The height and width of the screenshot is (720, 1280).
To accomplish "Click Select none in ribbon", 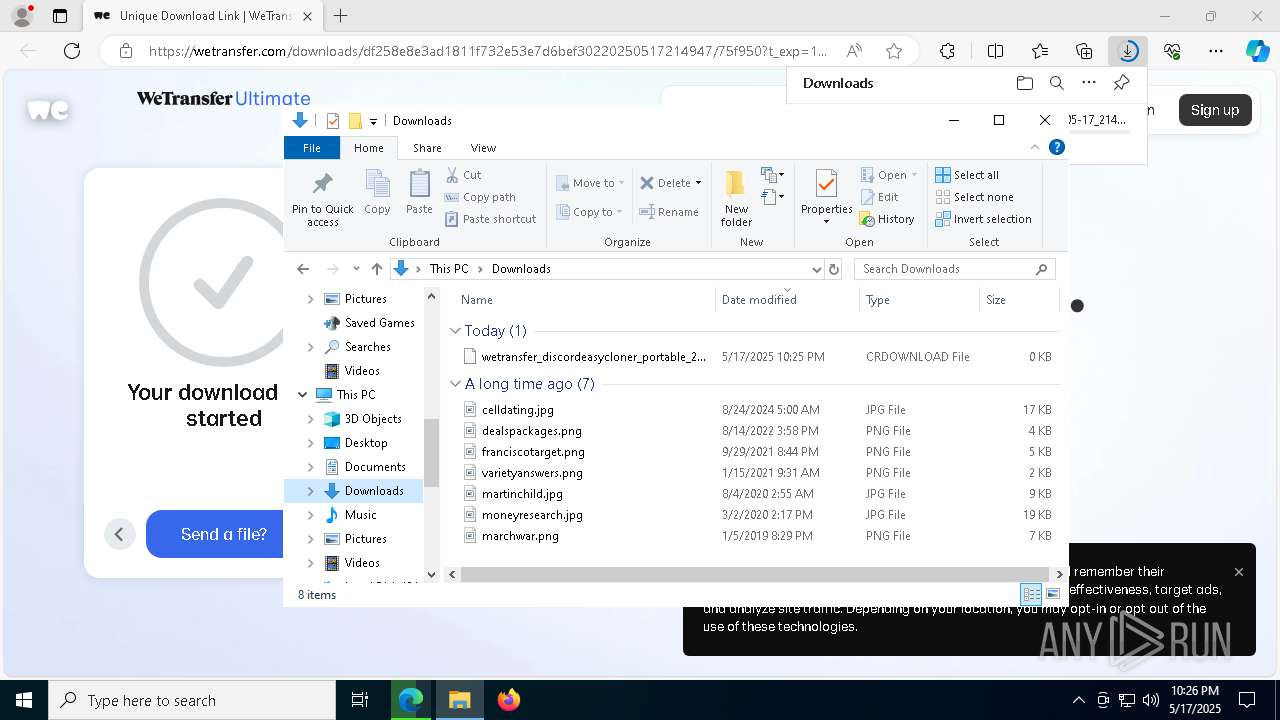I will (x=974, y=197).
